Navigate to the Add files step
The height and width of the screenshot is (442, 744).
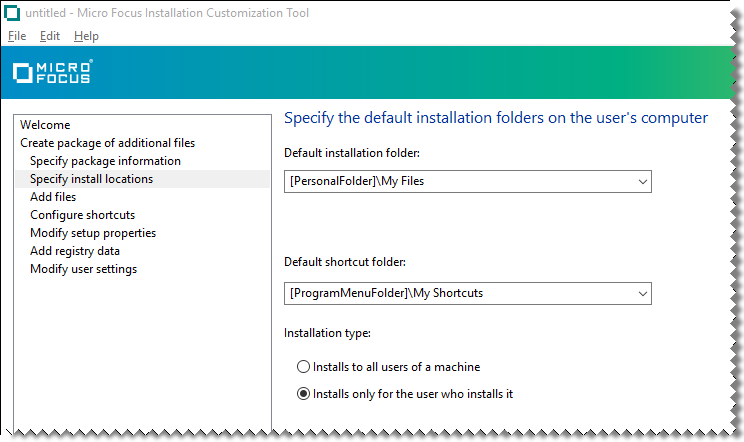[x=53, y=197]
